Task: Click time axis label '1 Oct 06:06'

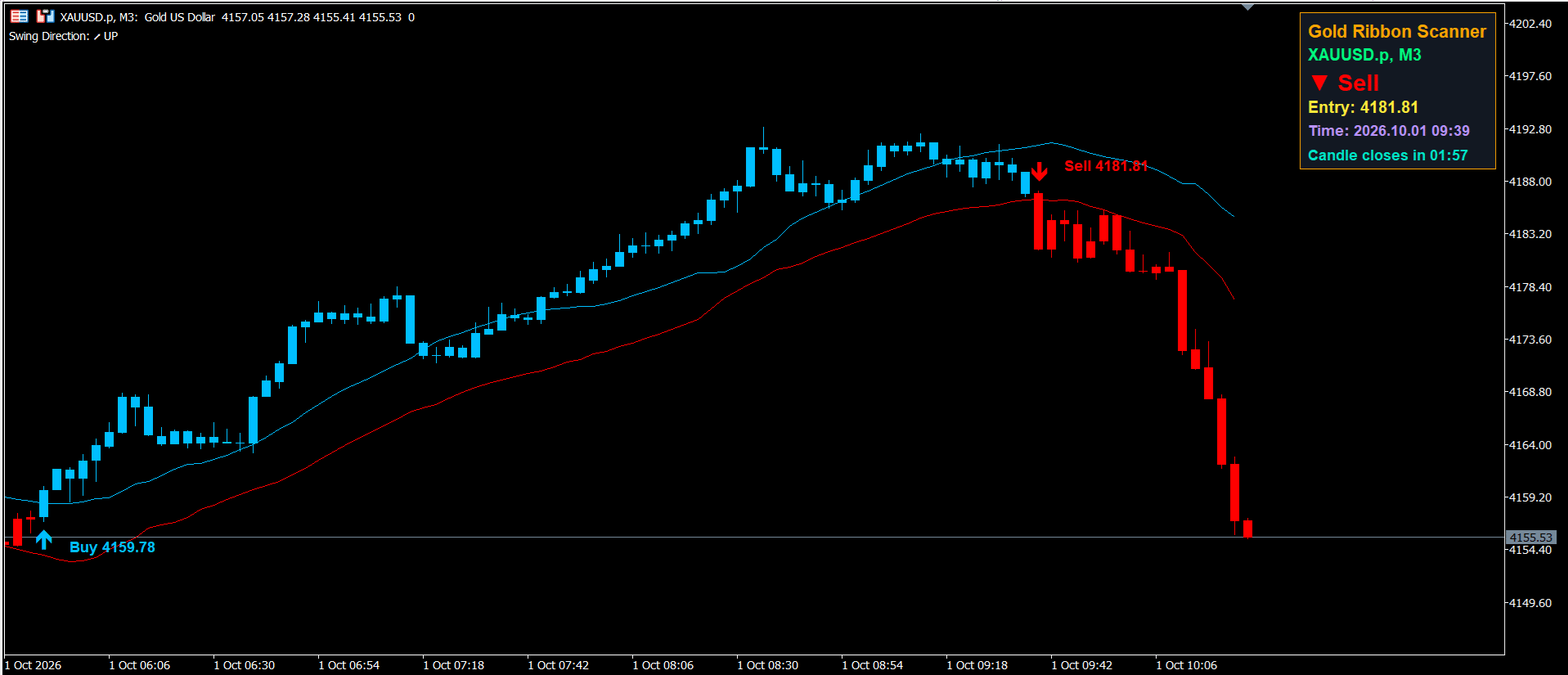Action: coord(142,665)
